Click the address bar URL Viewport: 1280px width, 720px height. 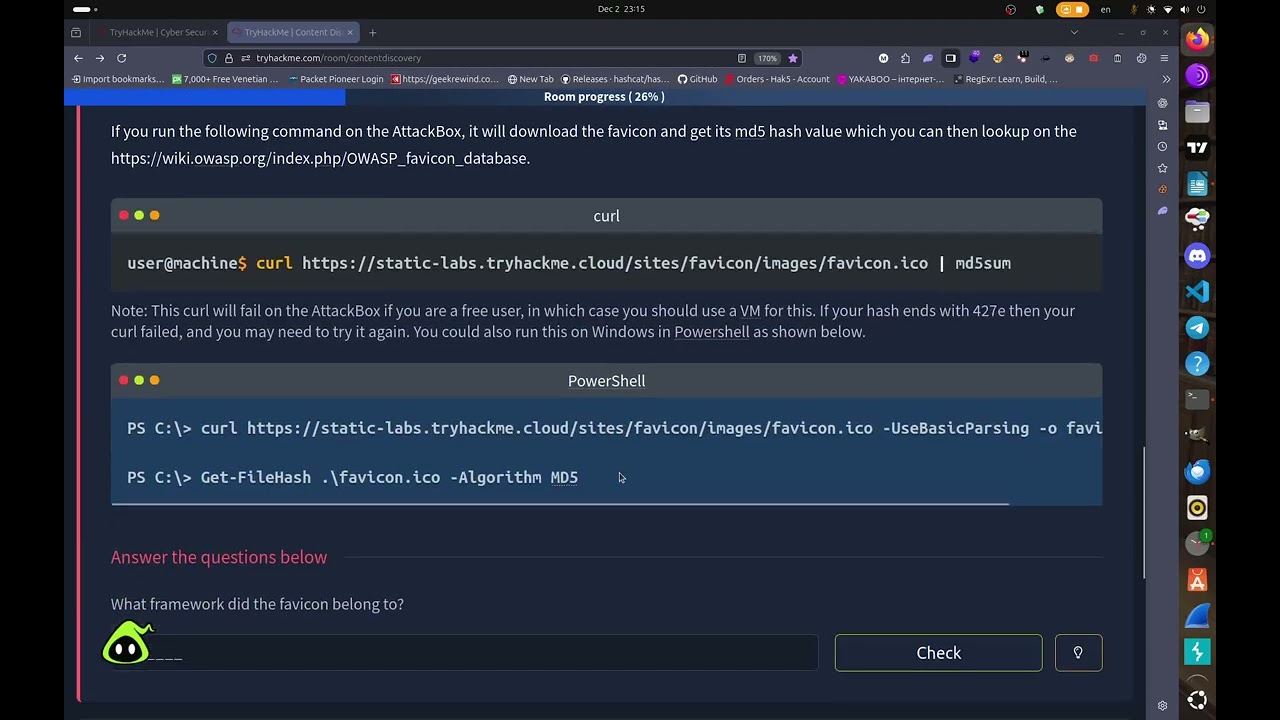338,58
